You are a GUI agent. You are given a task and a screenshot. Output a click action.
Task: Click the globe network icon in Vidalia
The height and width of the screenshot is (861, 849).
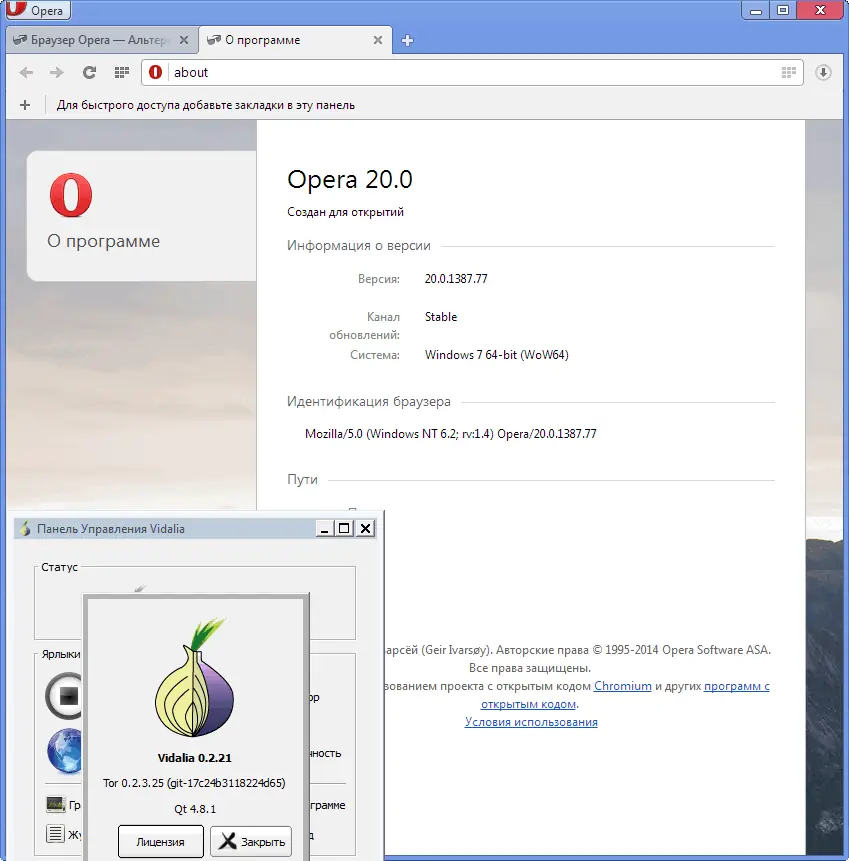[65, 751]
